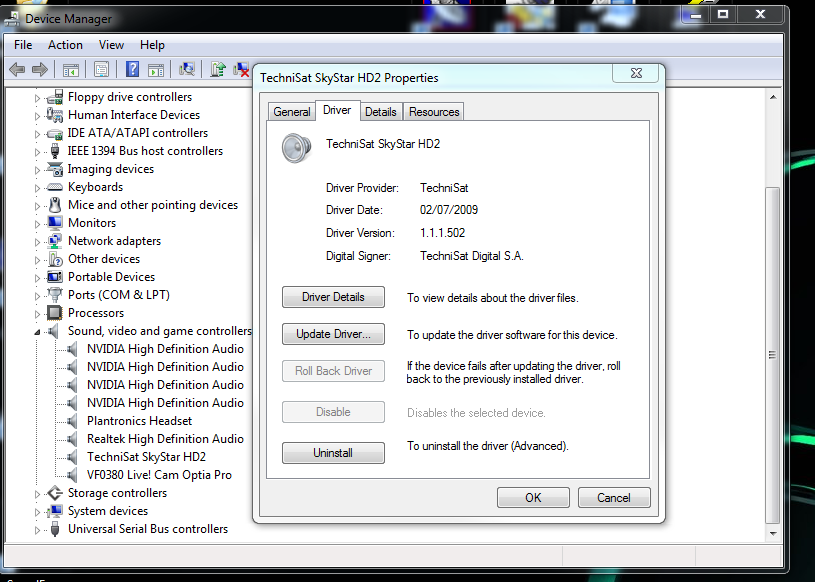Click the Imaging devices camera icon
815x582 pixels.
point(55,169)
